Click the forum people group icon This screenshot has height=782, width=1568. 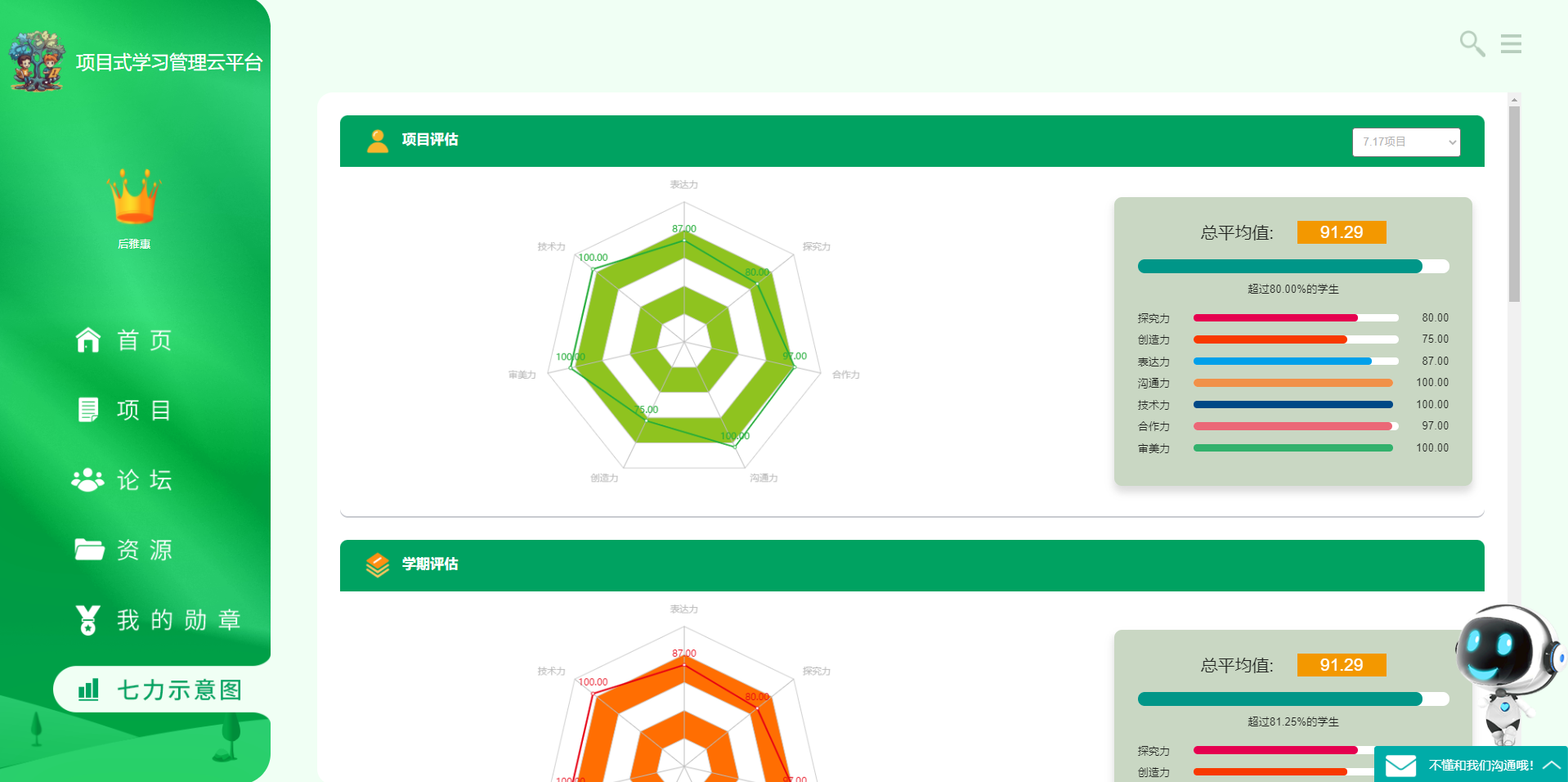pos(87,479)
